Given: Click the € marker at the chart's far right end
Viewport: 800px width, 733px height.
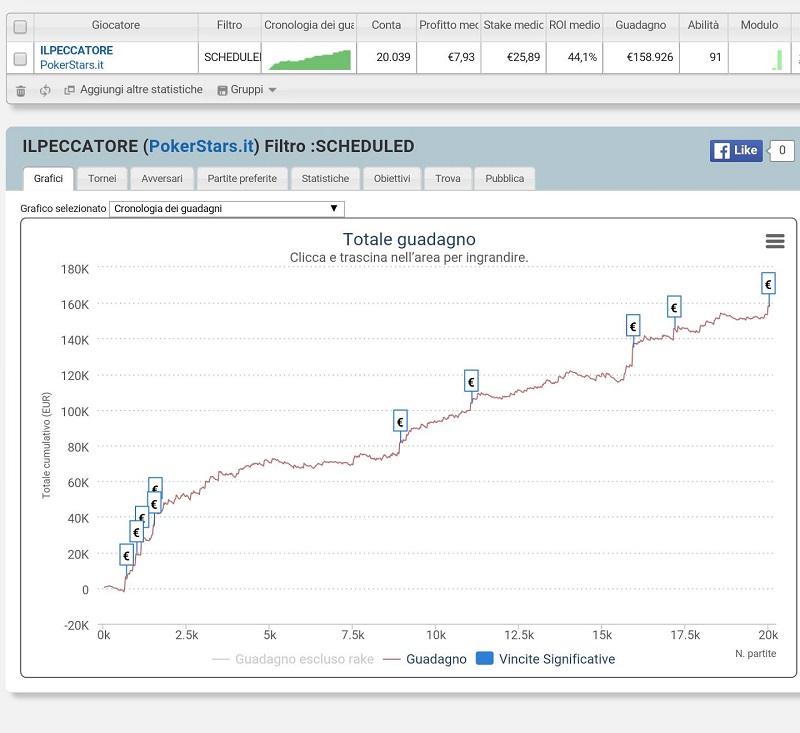Looking at the screenshot, I should 768,284.
